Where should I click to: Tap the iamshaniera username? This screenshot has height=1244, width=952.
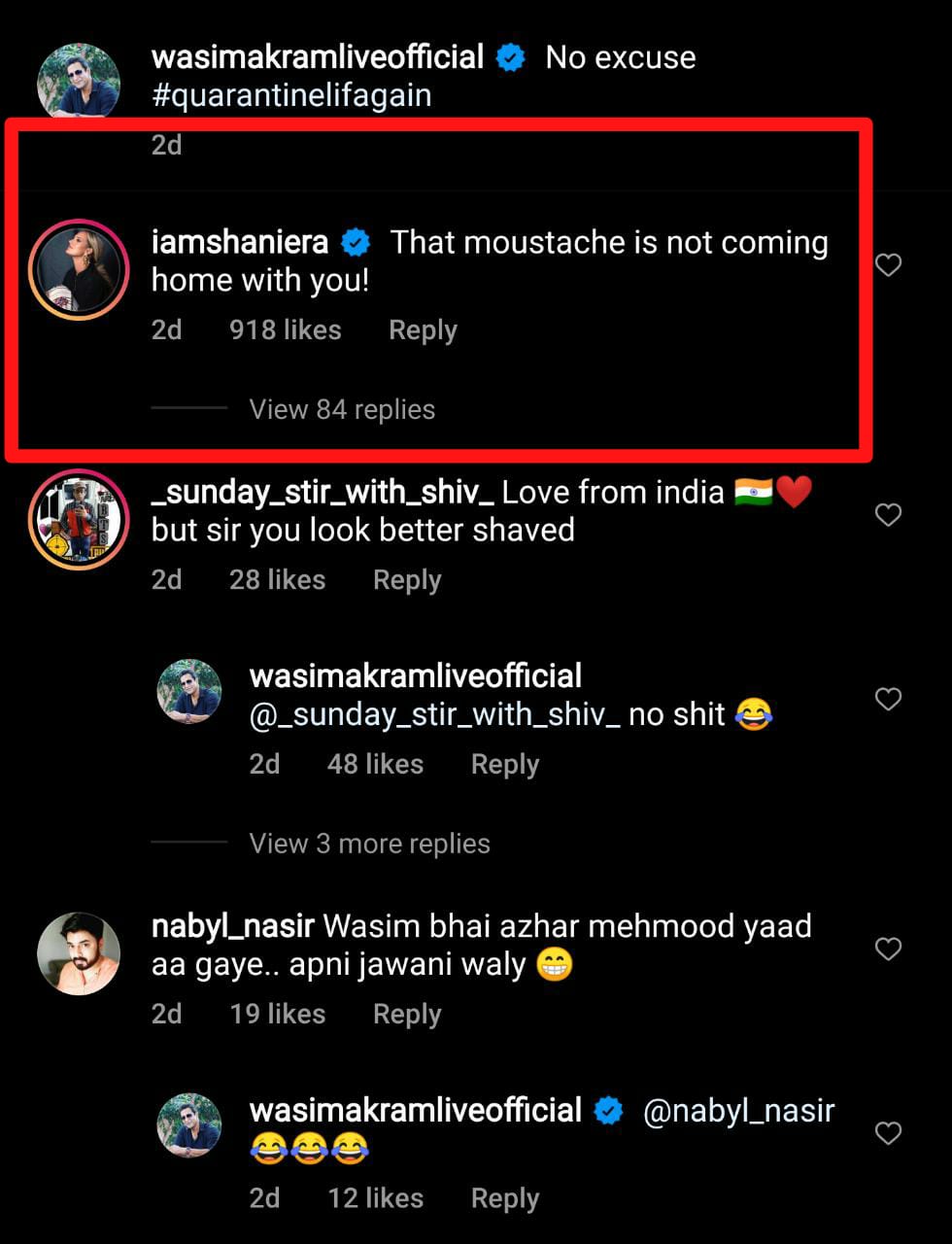tap(240, 242)
